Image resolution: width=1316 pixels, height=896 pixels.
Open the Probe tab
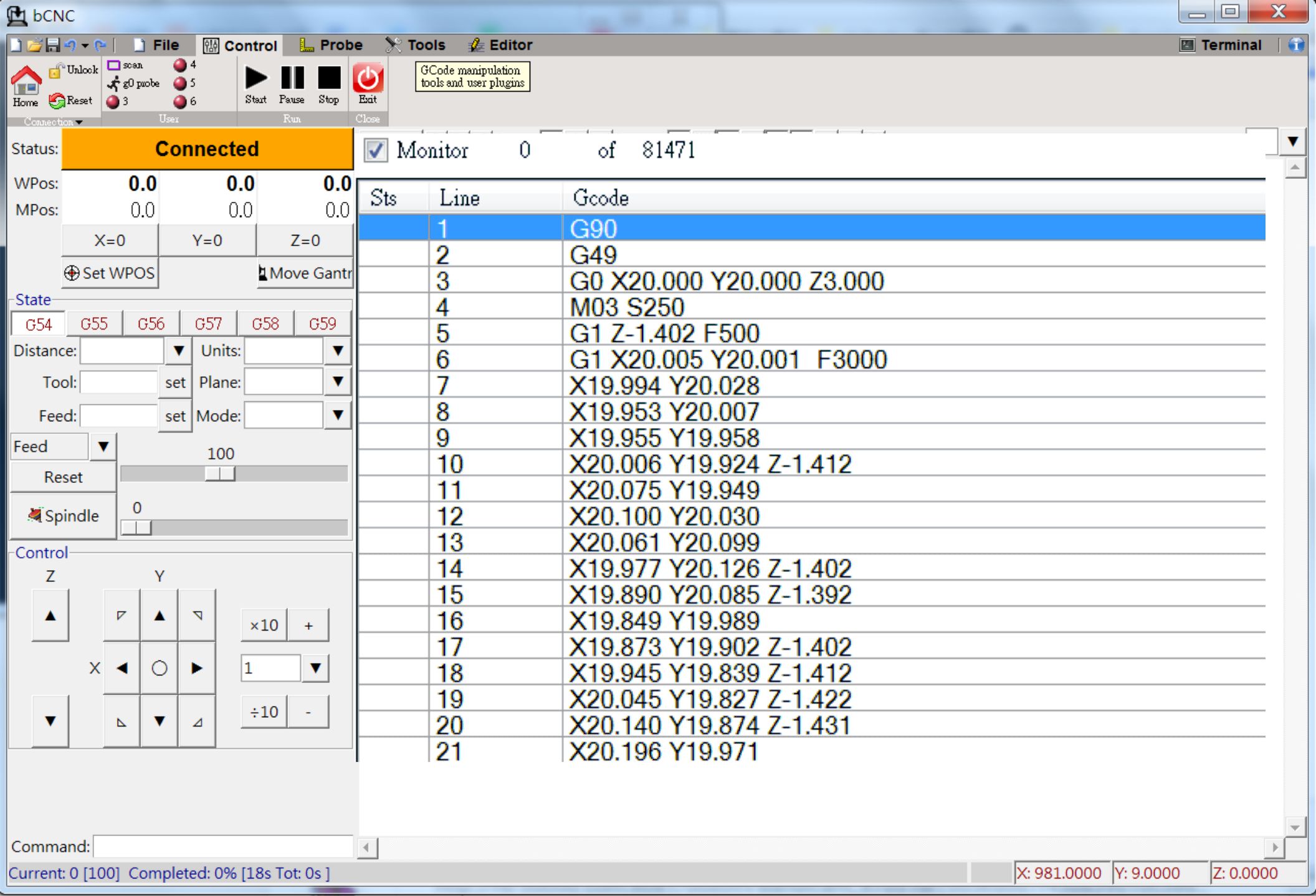click(x=331, y=45)
